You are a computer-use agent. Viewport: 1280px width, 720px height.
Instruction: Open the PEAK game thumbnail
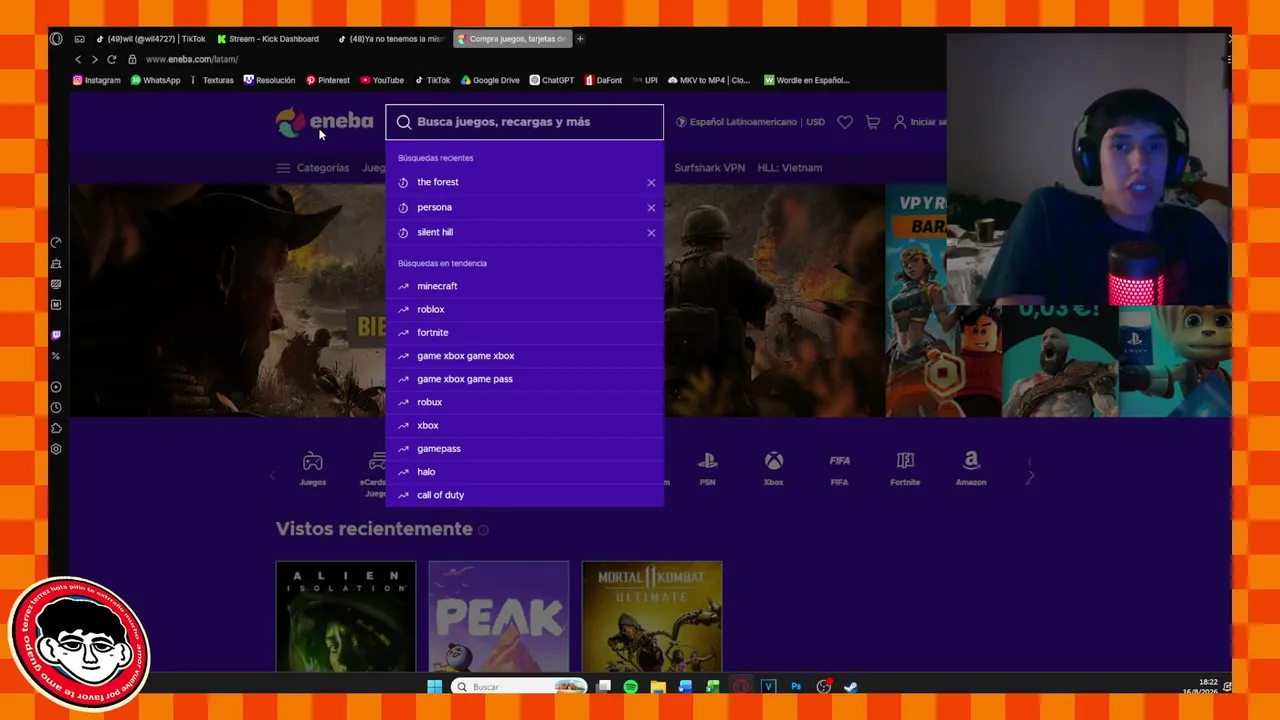tap(499, 616)
